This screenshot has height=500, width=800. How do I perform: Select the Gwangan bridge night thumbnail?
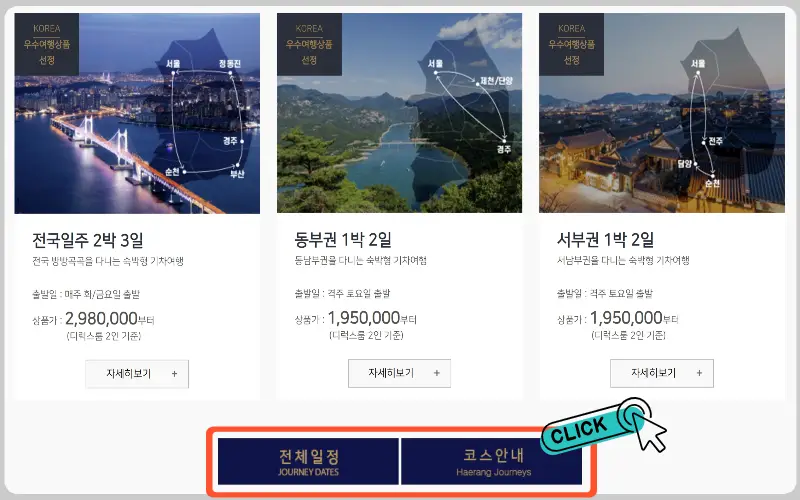[137, 113]
